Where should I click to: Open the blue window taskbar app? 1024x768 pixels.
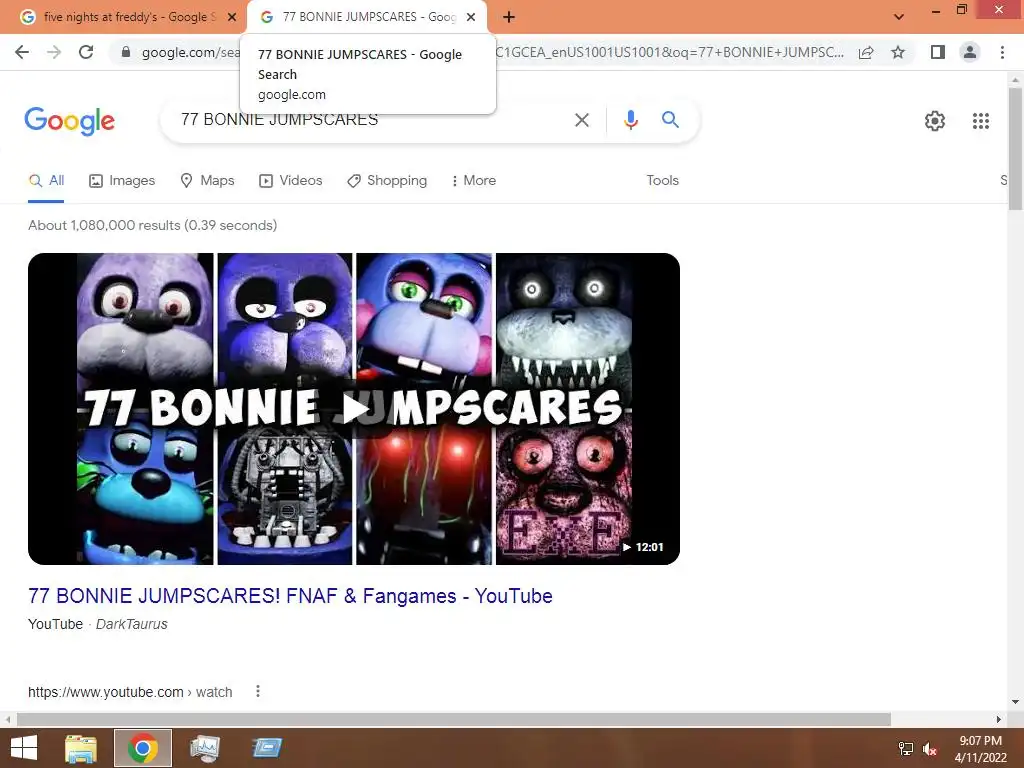pyautogui.click(x=266, y=748)
